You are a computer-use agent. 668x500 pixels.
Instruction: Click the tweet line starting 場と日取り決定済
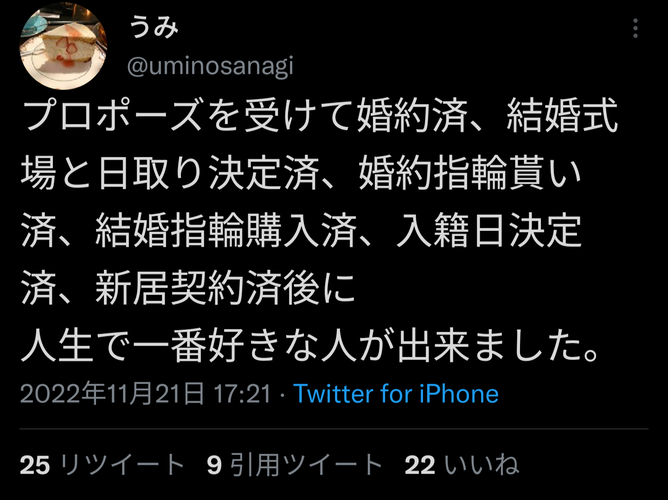point(301,173)
